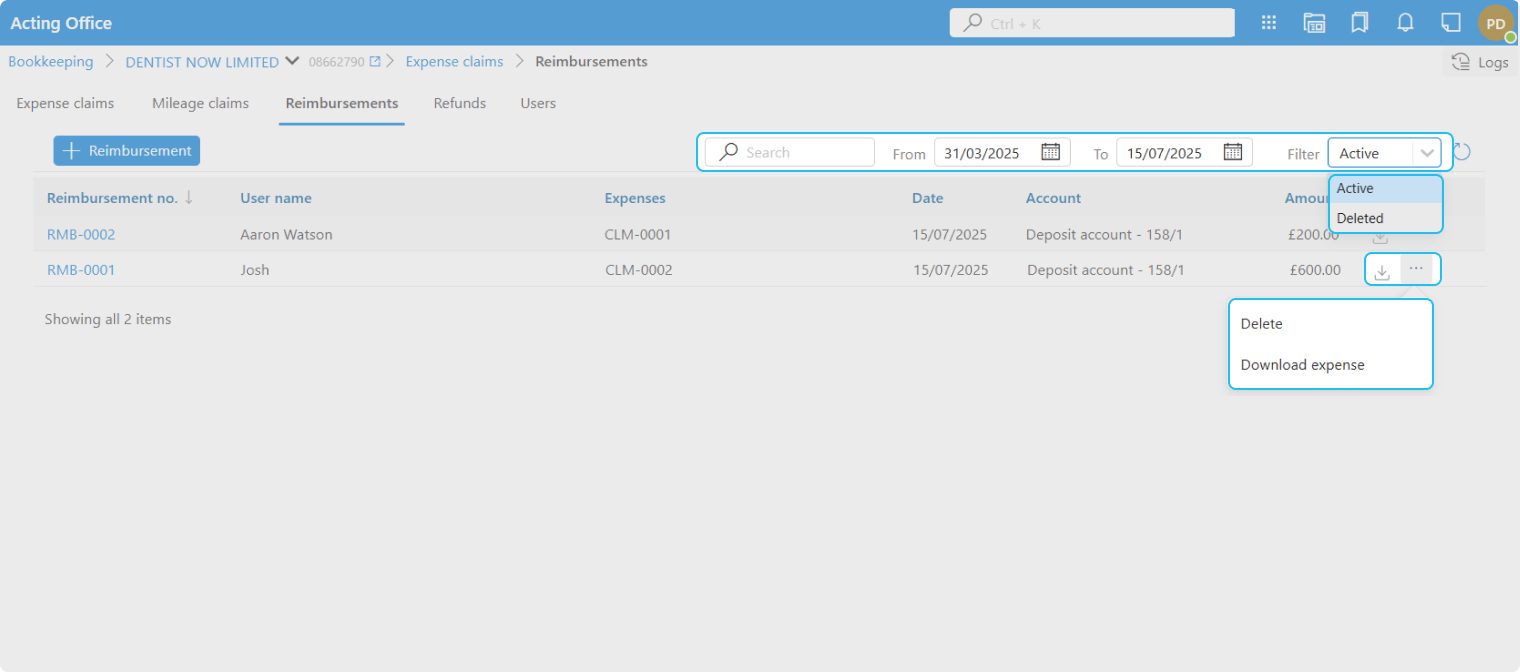Click the notes icon in top bar

1450,23
